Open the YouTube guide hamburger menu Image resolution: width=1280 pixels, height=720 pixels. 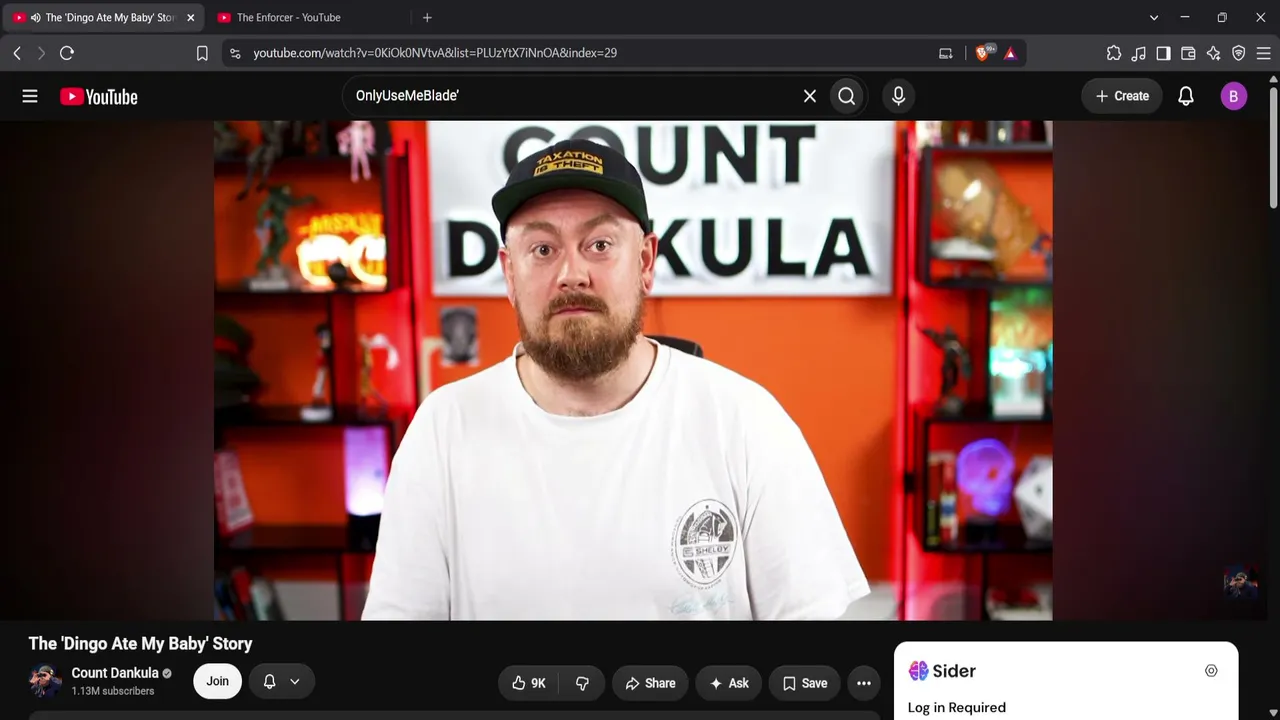tap(30, 96)
